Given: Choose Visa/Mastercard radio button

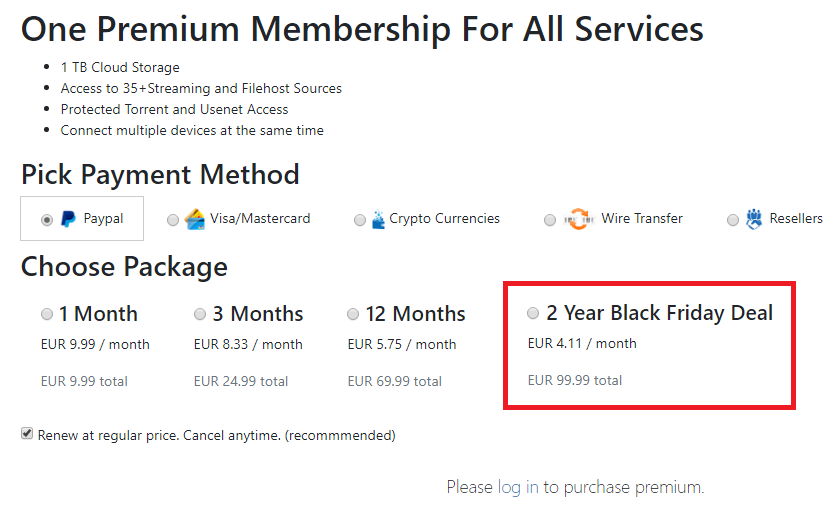Looking at the screenshot, I should tap(173, 220).
